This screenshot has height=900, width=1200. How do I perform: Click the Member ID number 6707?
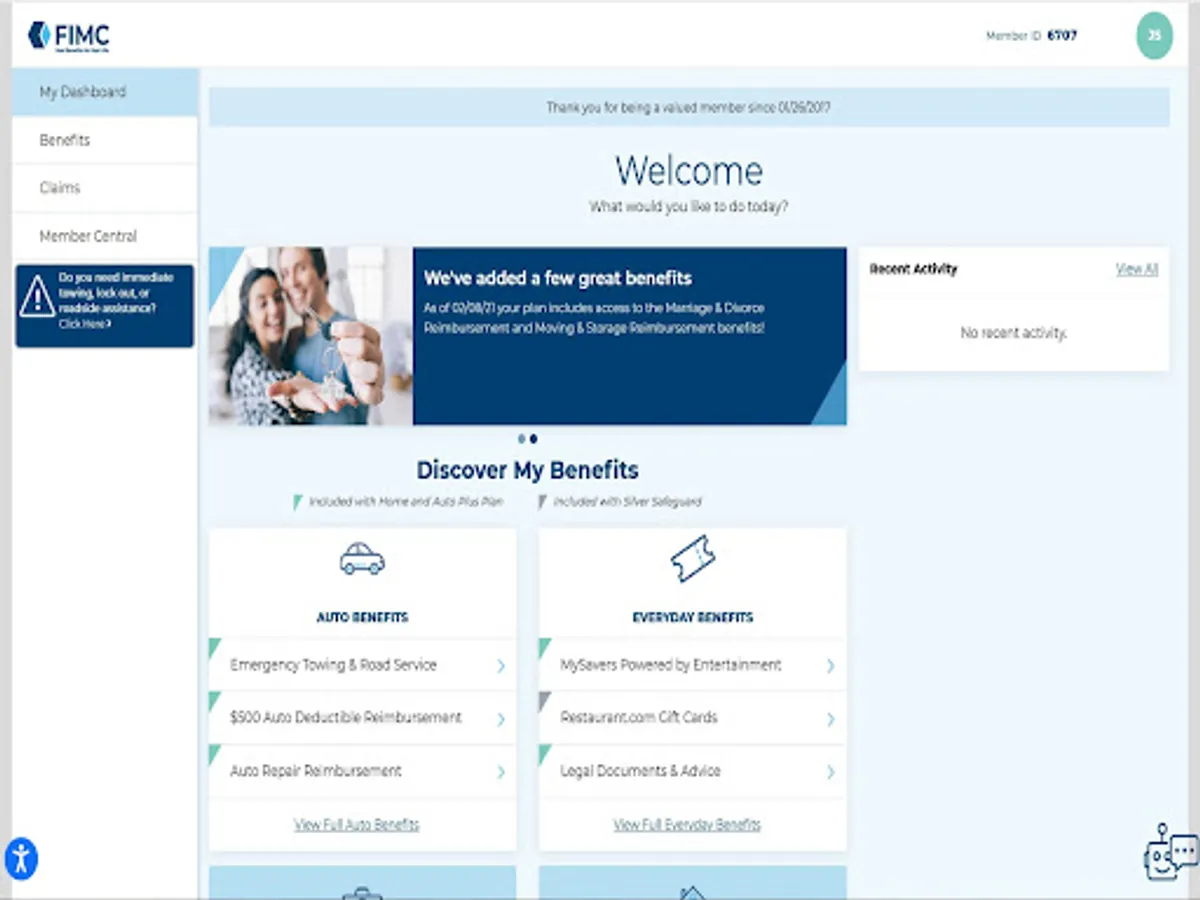tap(1062, 36)
